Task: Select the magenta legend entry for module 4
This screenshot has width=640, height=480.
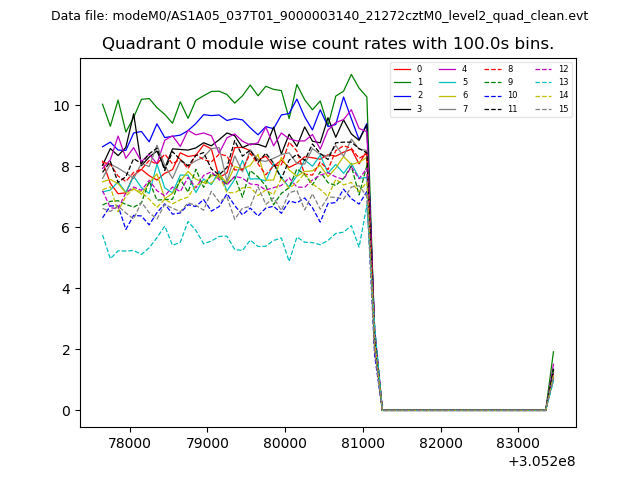Action: (449, 69)
